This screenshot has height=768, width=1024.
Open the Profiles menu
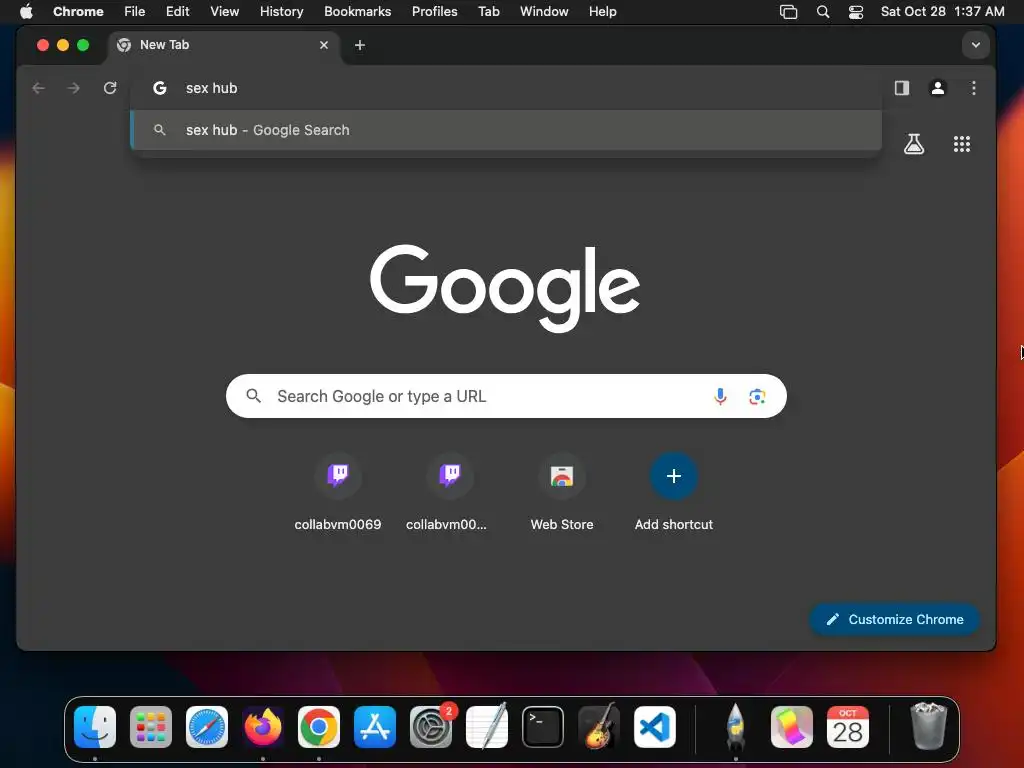tap(434, 11)
